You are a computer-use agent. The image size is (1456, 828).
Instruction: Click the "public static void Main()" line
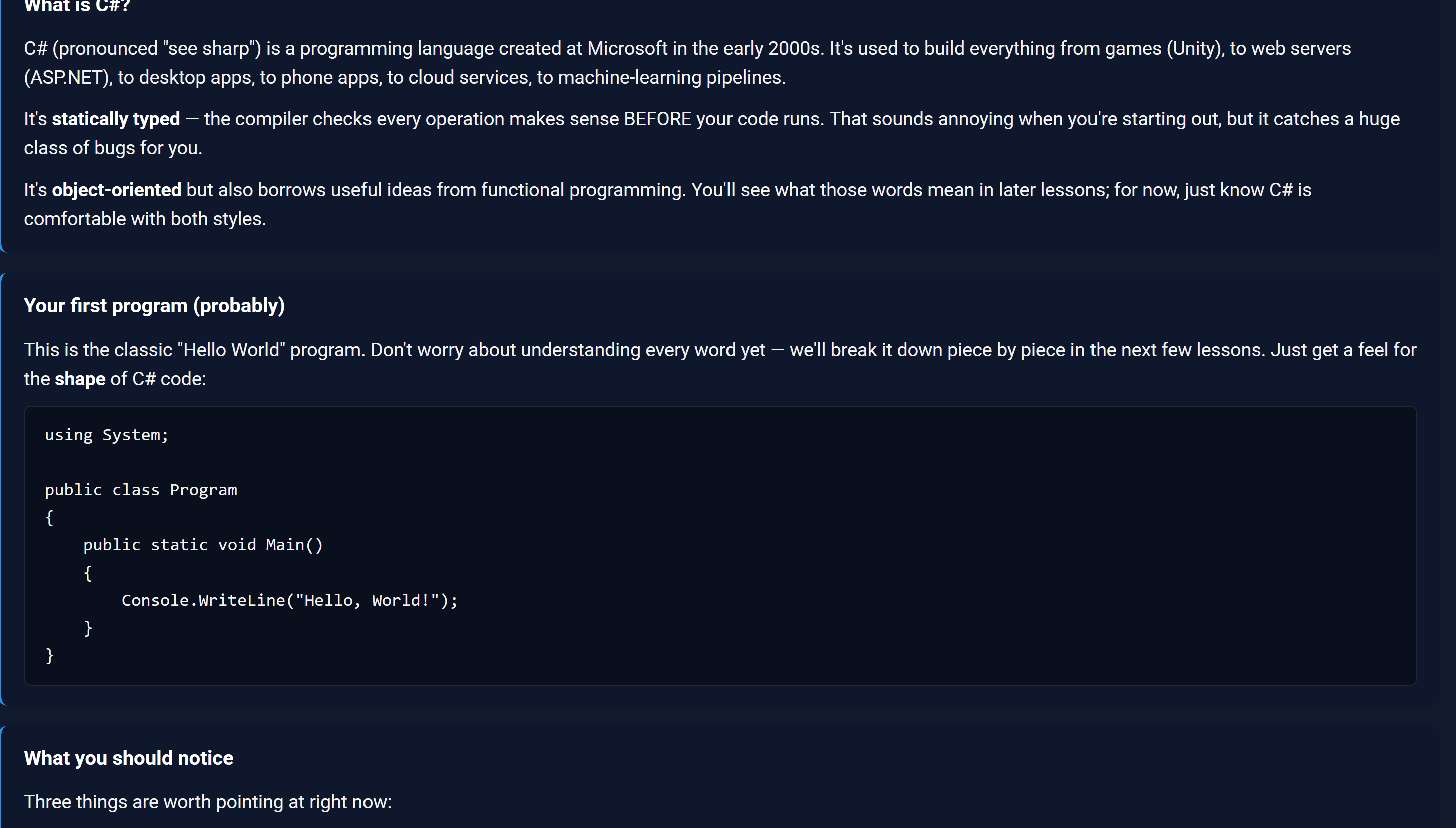click(203, 545)
